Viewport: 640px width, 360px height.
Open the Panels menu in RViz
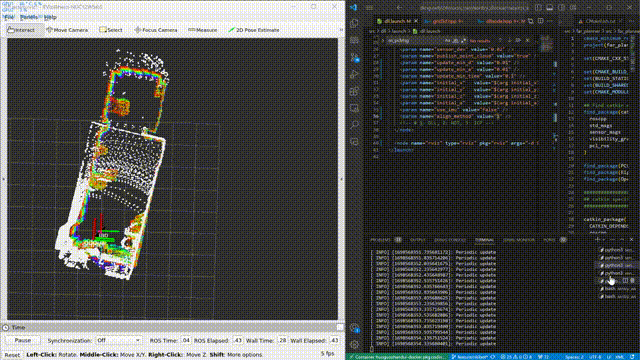point(29,17)
